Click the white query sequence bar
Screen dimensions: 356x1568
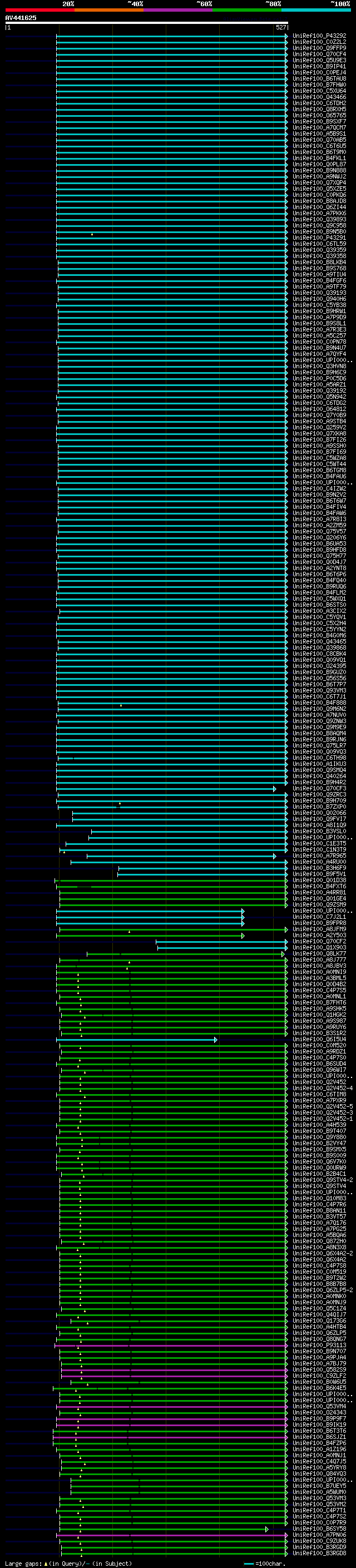click(147, 22)
